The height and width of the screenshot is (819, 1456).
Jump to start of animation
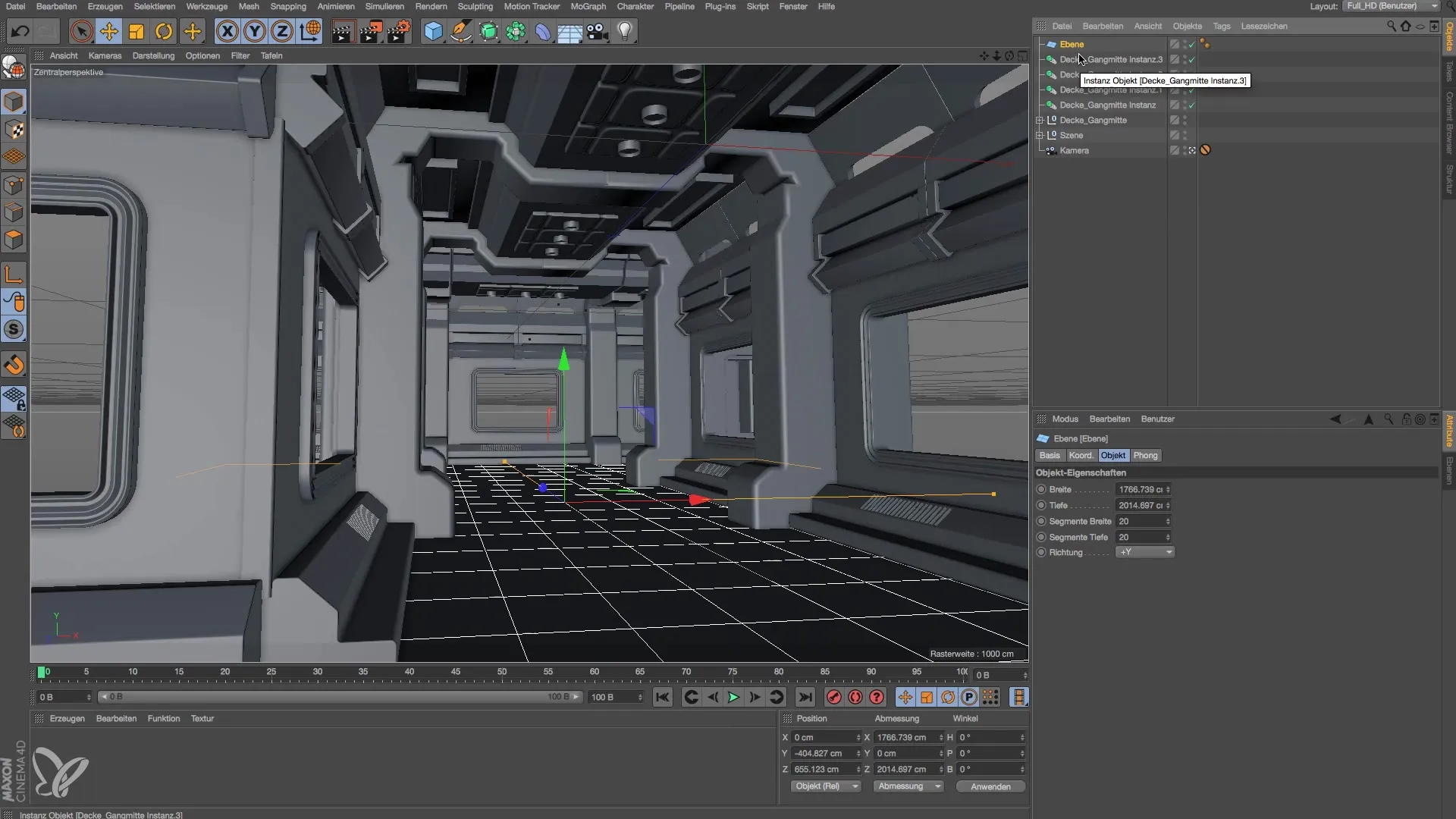662,697
